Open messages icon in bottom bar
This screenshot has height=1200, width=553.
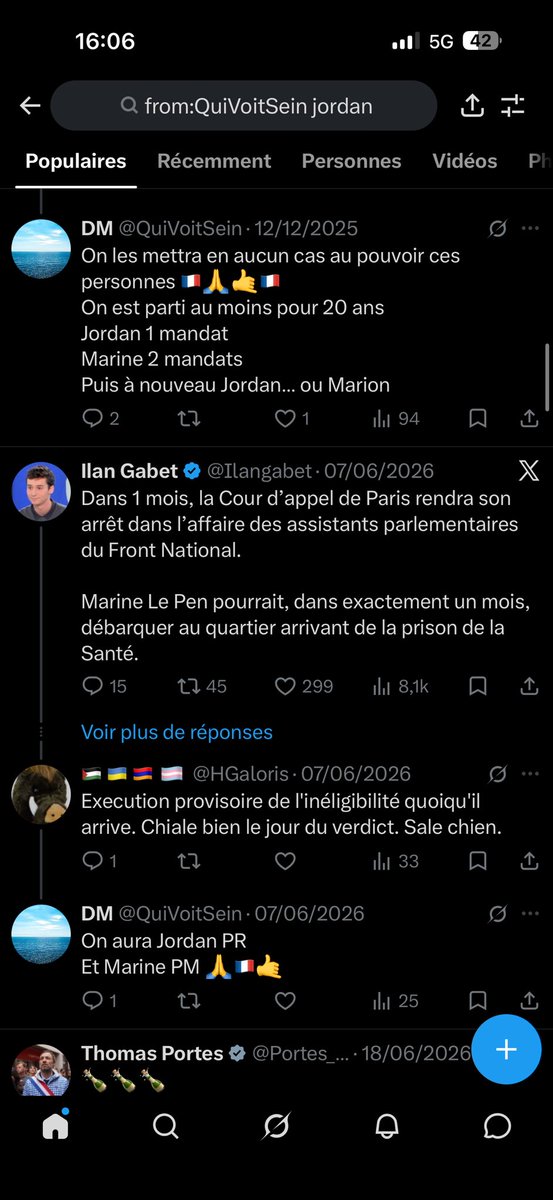(497, 1127)
